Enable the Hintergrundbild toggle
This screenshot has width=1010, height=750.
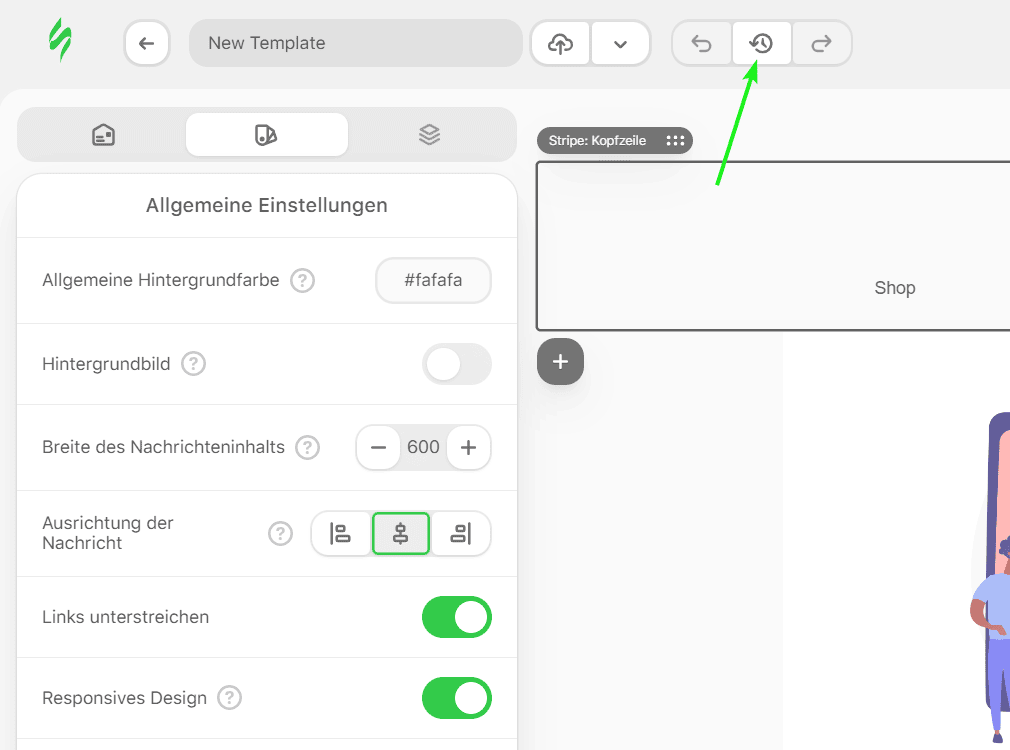(456, 364)
